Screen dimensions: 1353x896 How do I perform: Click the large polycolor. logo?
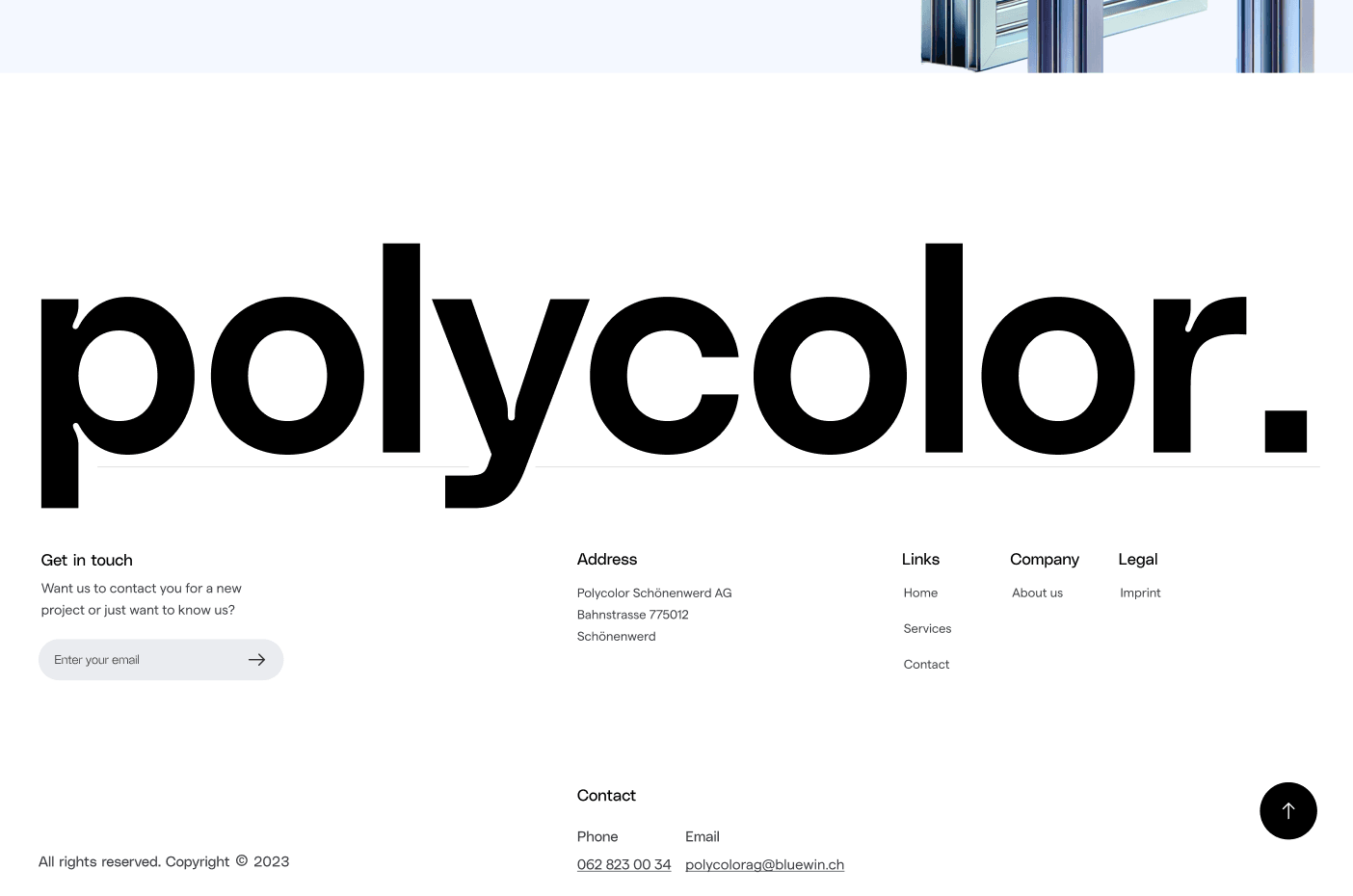[x=675, y=376]
